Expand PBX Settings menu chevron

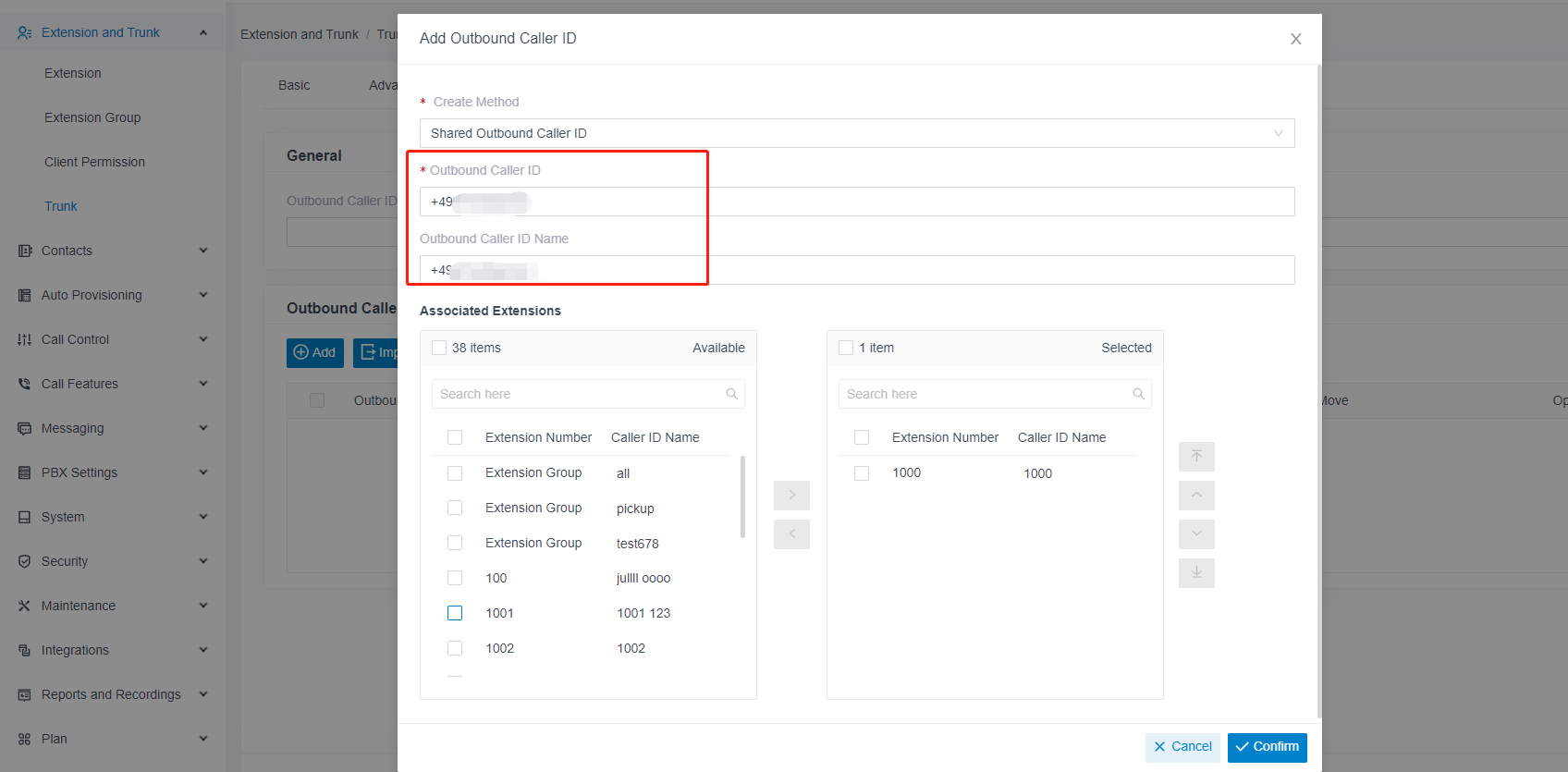click(x=203, y=472)
